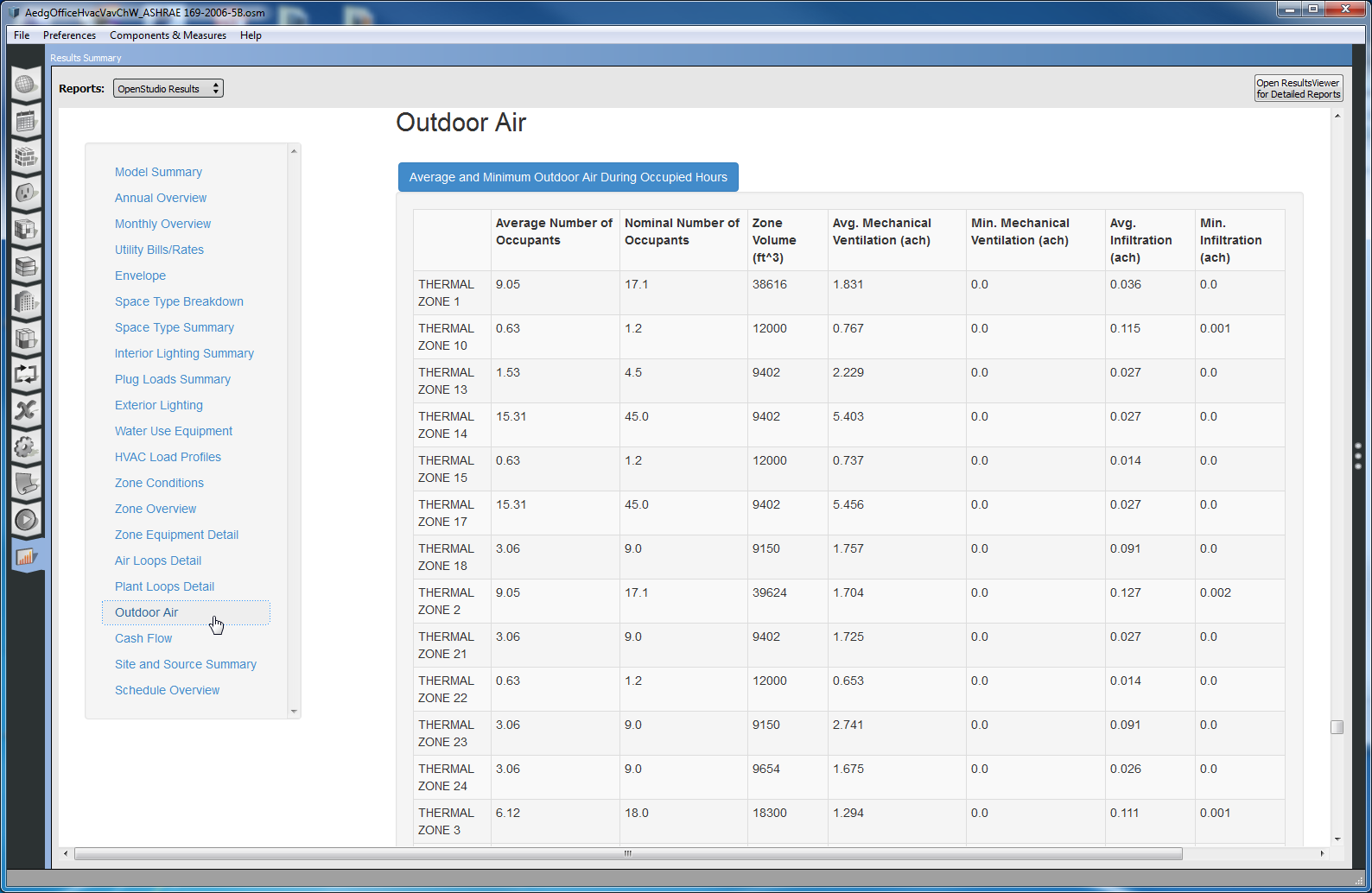
Task: Open Simulation Settings gear icon
Action: pyautogui.click(x=25, y=446)
